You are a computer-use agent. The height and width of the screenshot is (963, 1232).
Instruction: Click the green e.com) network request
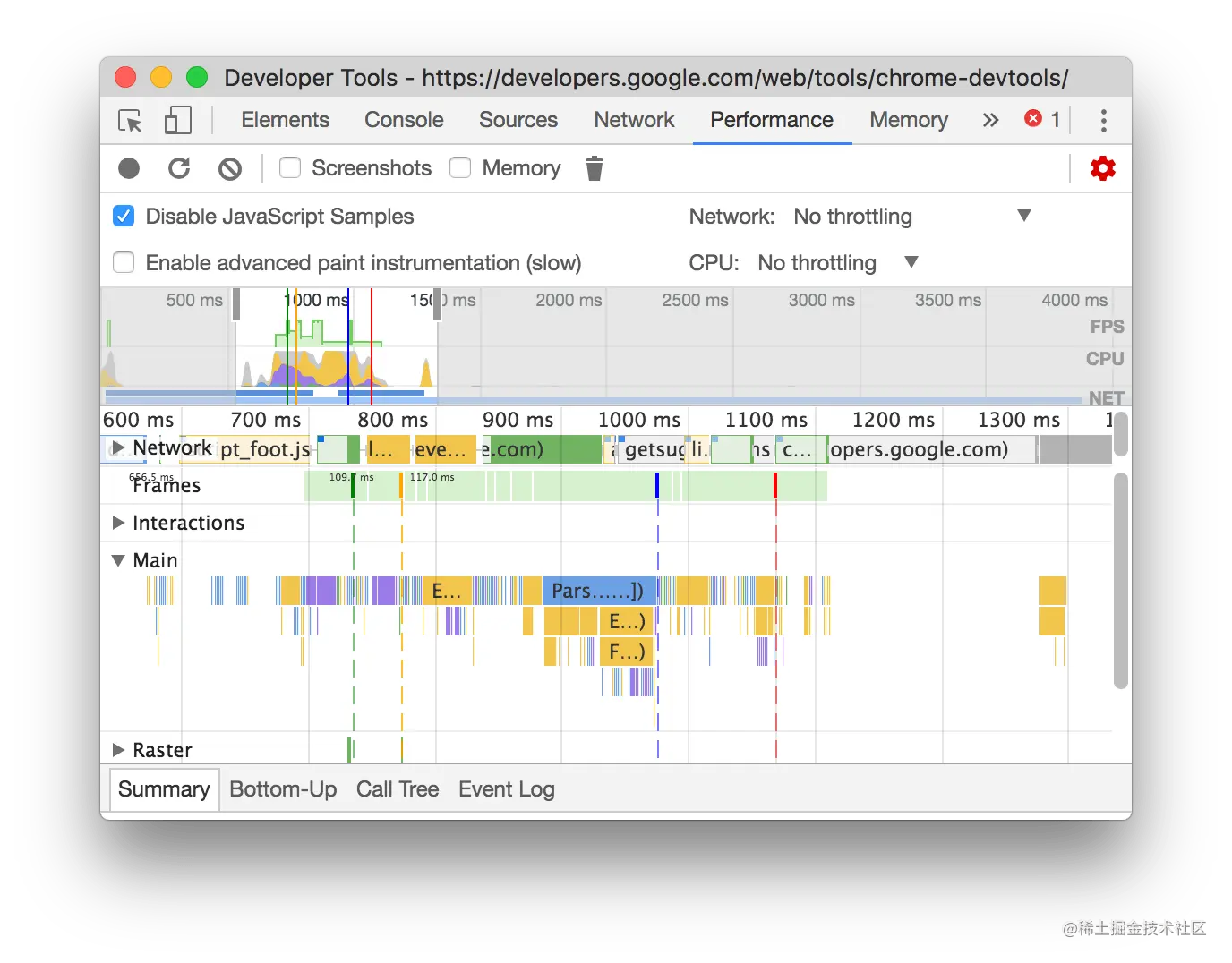(x=544, y=449)
